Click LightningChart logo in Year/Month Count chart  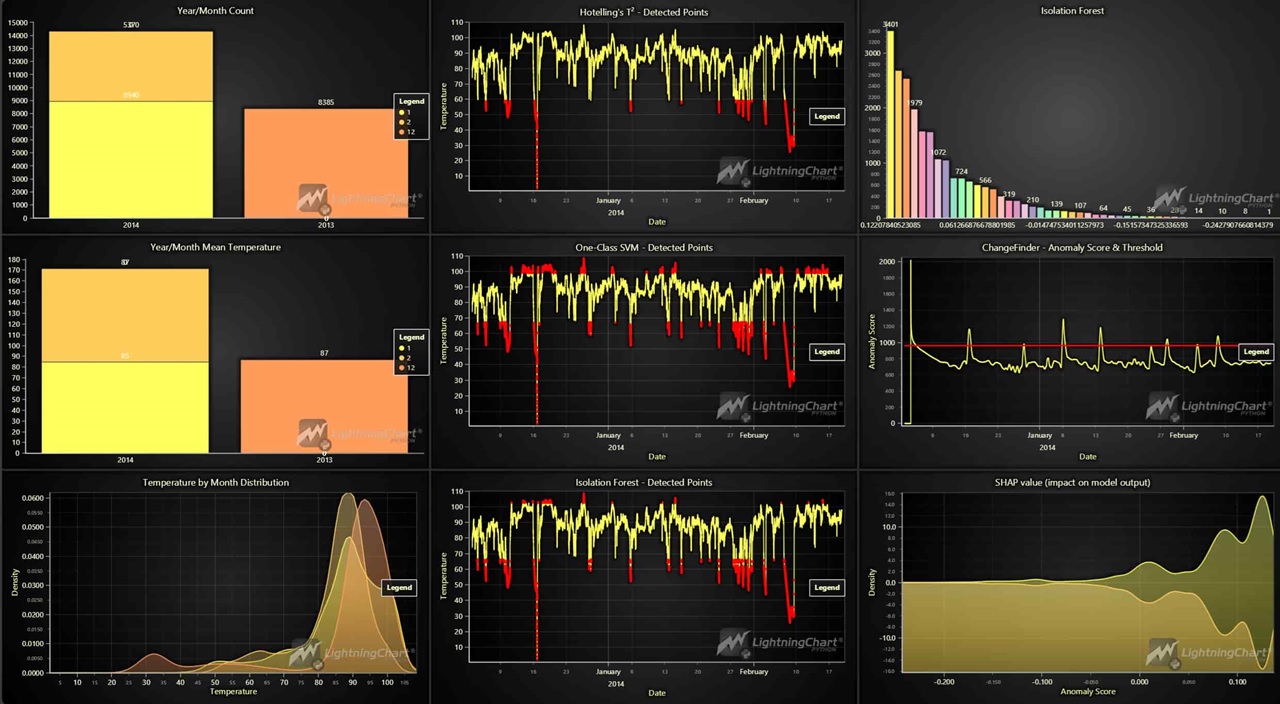pyautogui.click(x=360, y=199)
